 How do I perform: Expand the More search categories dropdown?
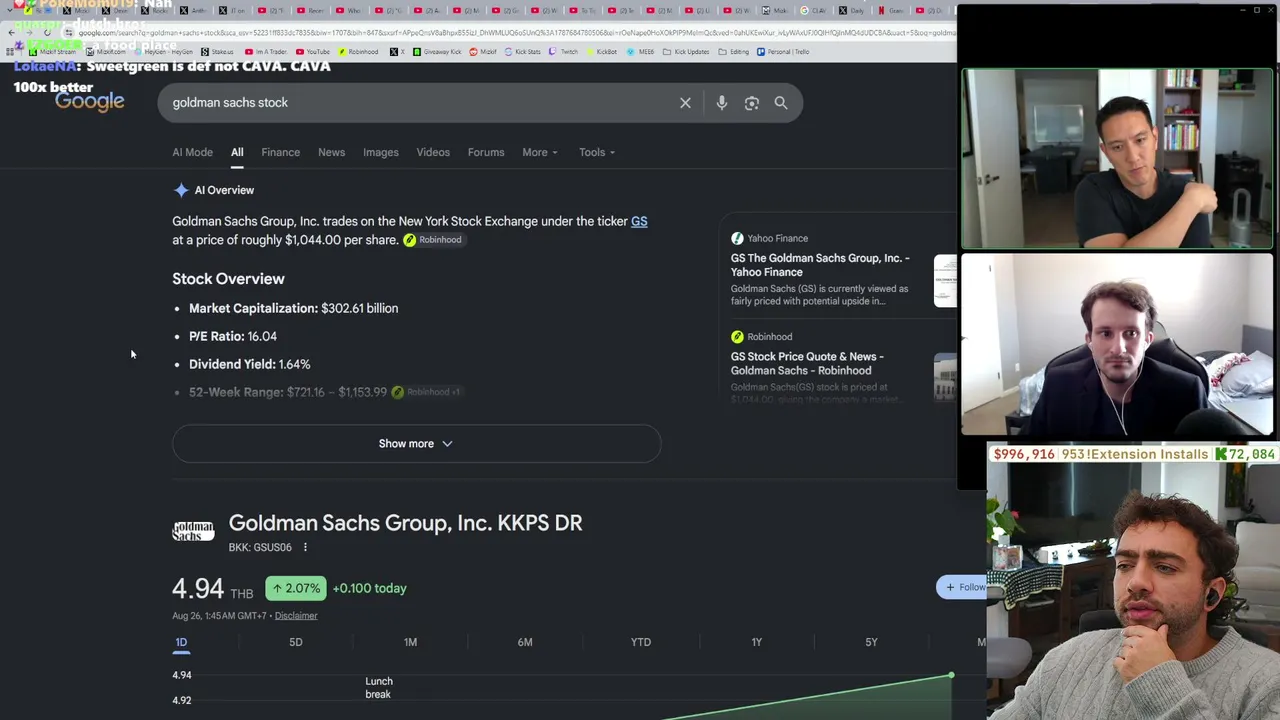[x=540, y=152]
